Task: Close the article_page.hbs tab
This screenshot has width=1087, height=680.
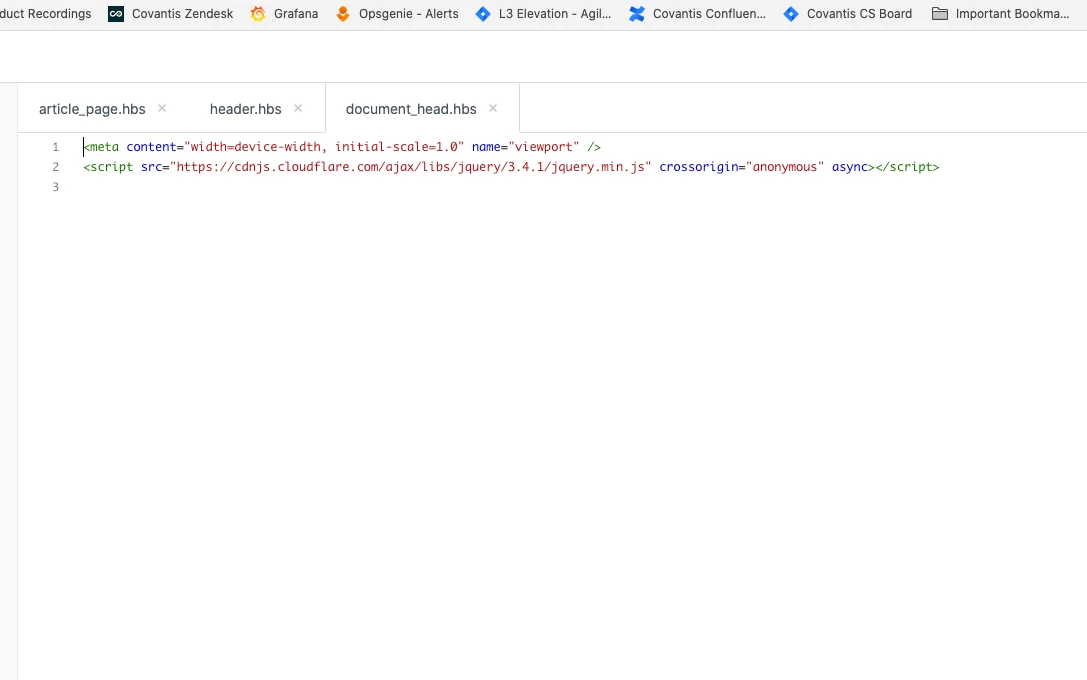Action: (162, 108)
